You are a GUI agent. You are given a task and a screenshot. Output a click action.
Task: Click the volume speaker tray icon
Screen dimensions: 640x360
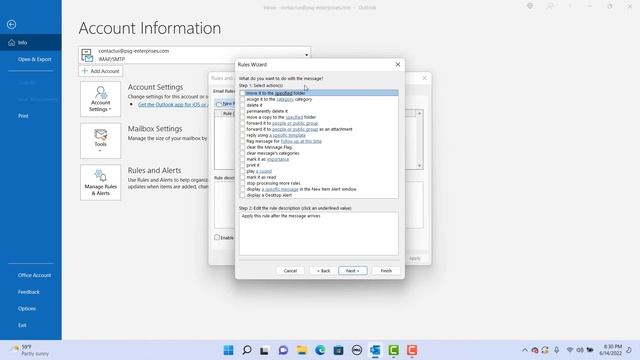[x=580, y=350]
